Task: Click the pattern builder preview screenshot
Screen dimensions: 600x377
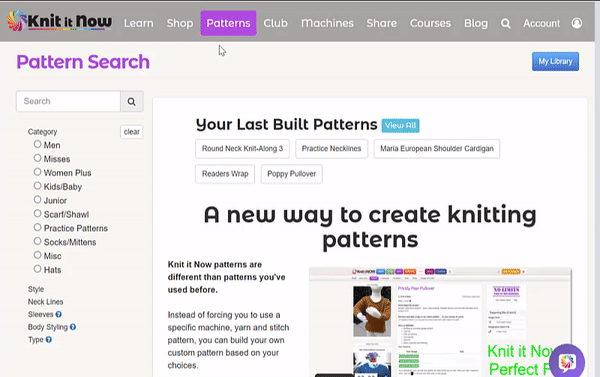Action: 440,322
